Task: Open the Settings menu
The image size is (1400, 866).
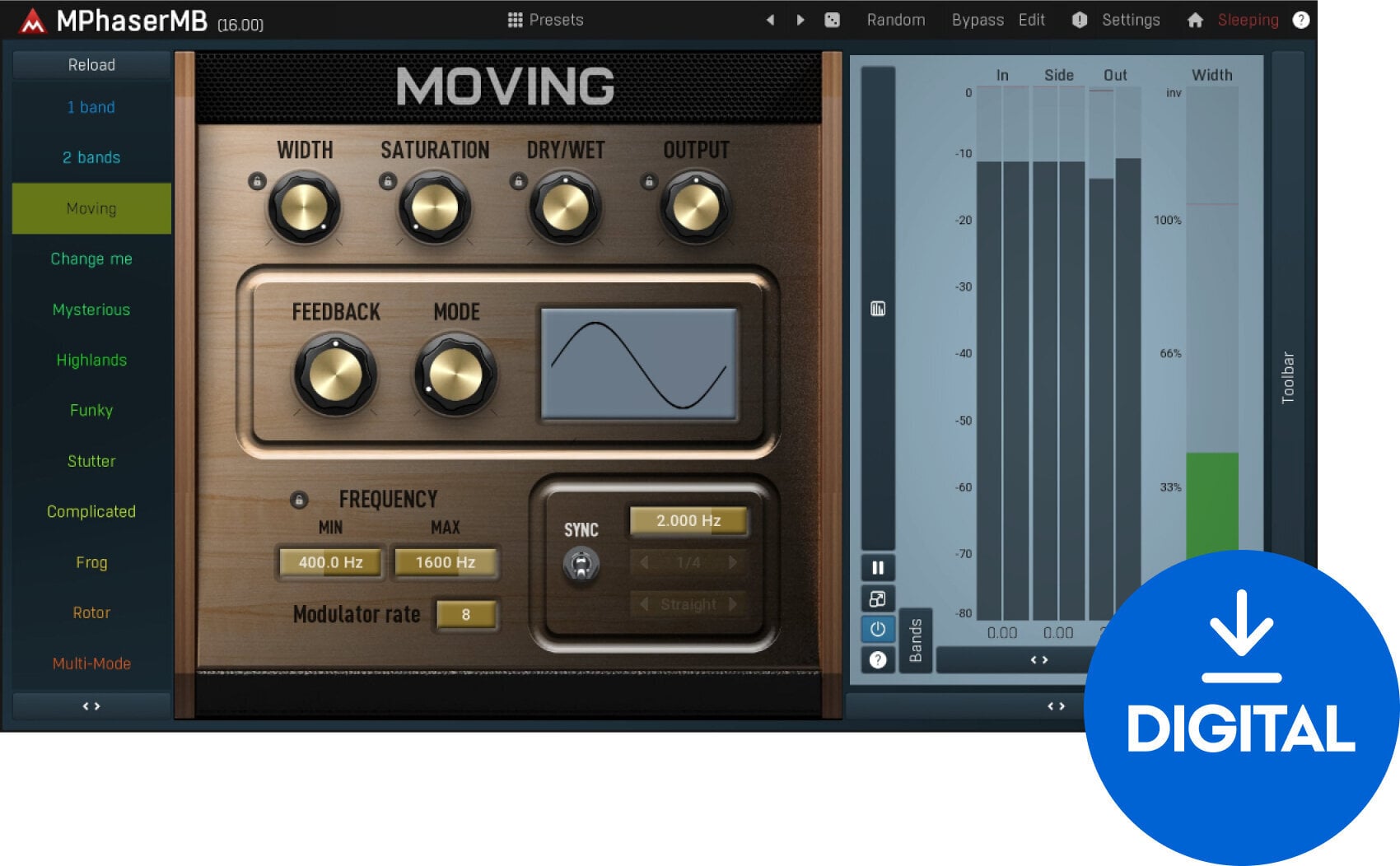Action: coord(1131,19)
